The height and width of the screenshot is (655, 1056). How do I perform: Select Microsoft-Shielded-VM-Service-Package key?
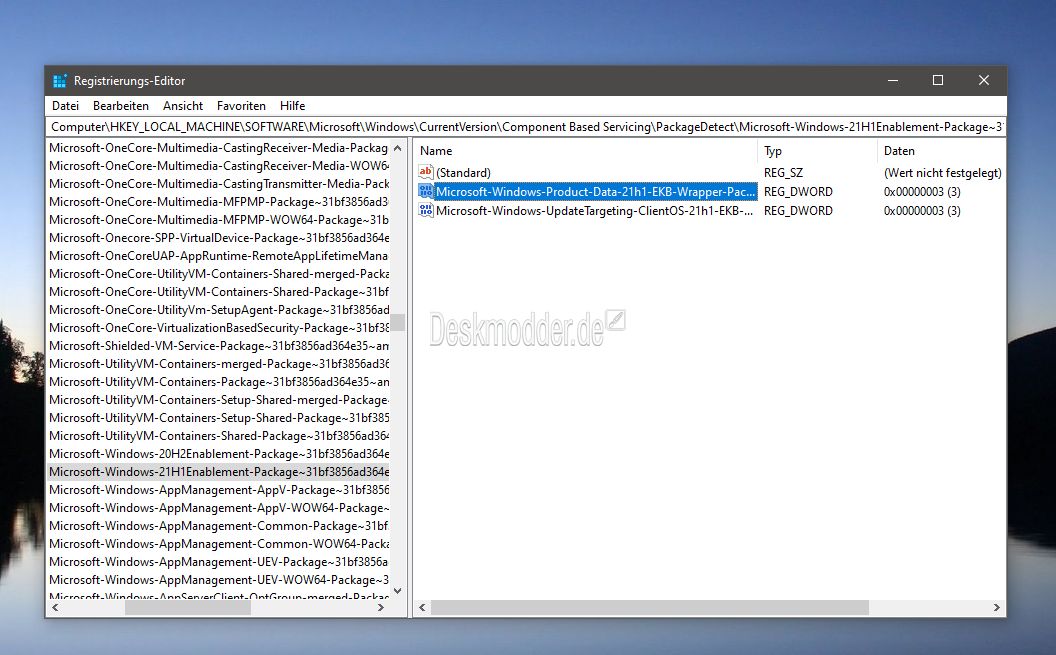point(219,346)
